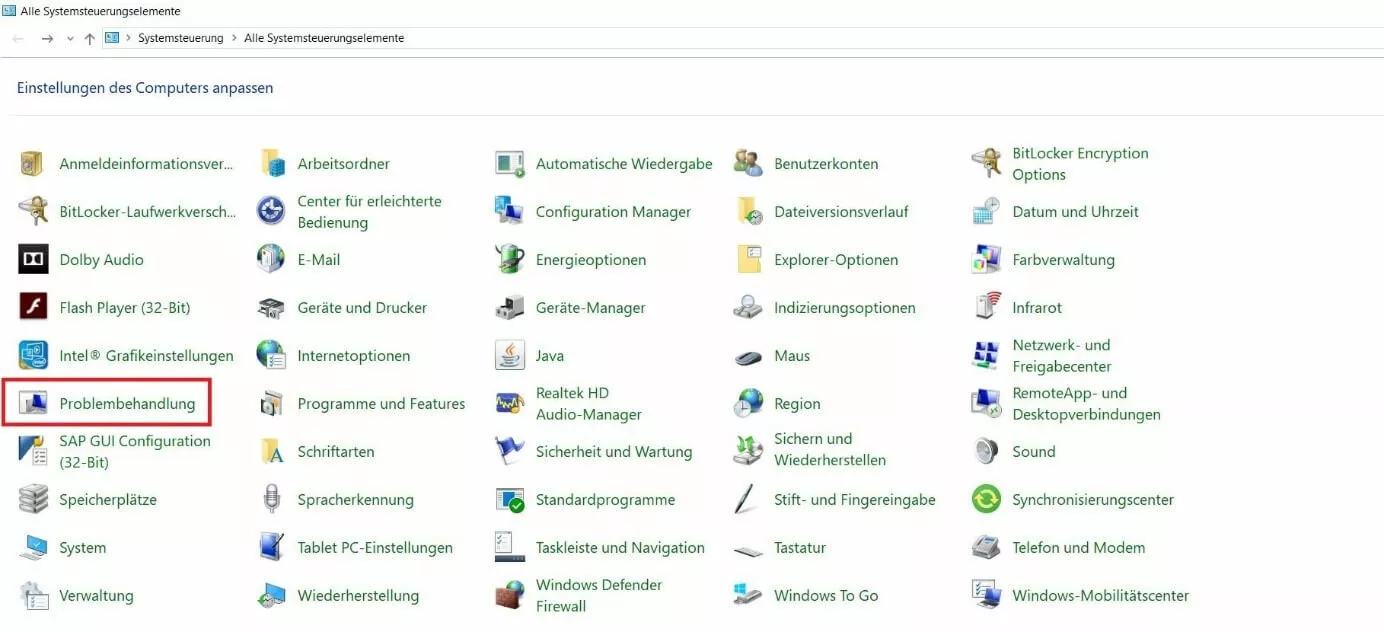Screen dimensions: 1384x632
Task: Click the Arbeitsordner icon
Action: (271, 164)
